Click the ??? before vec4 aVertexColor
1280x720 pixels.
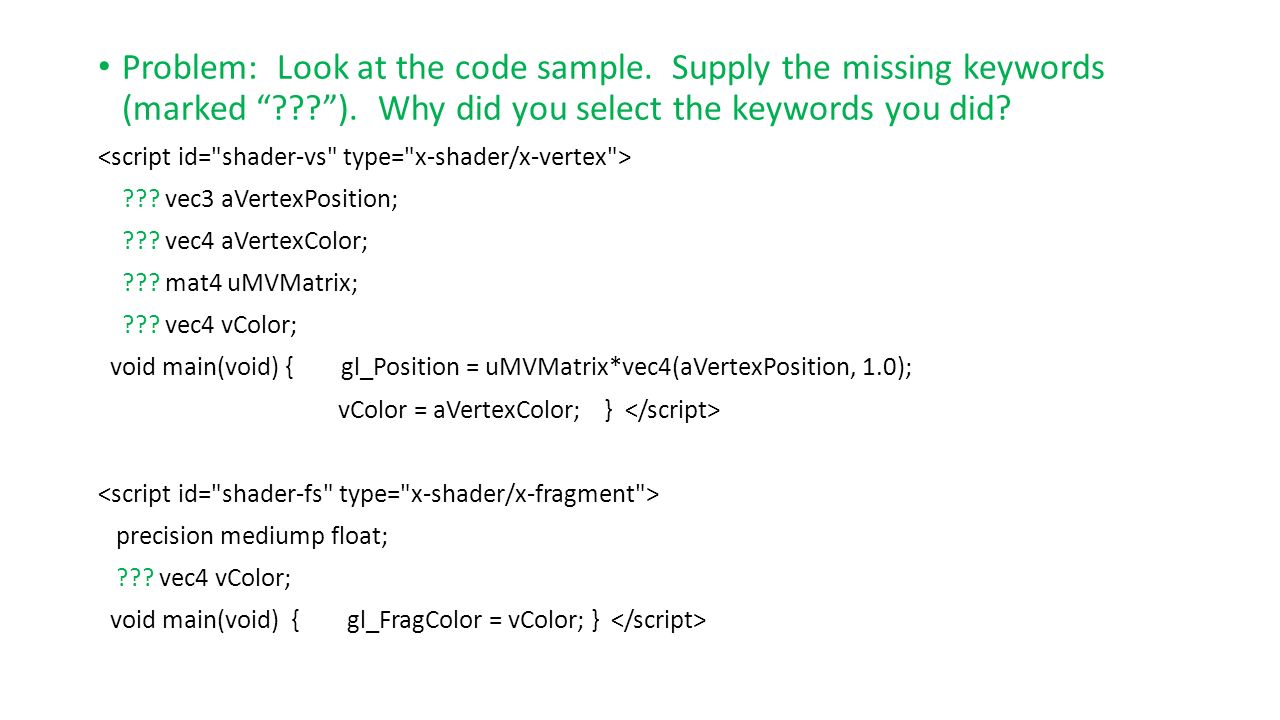[141, 241]
